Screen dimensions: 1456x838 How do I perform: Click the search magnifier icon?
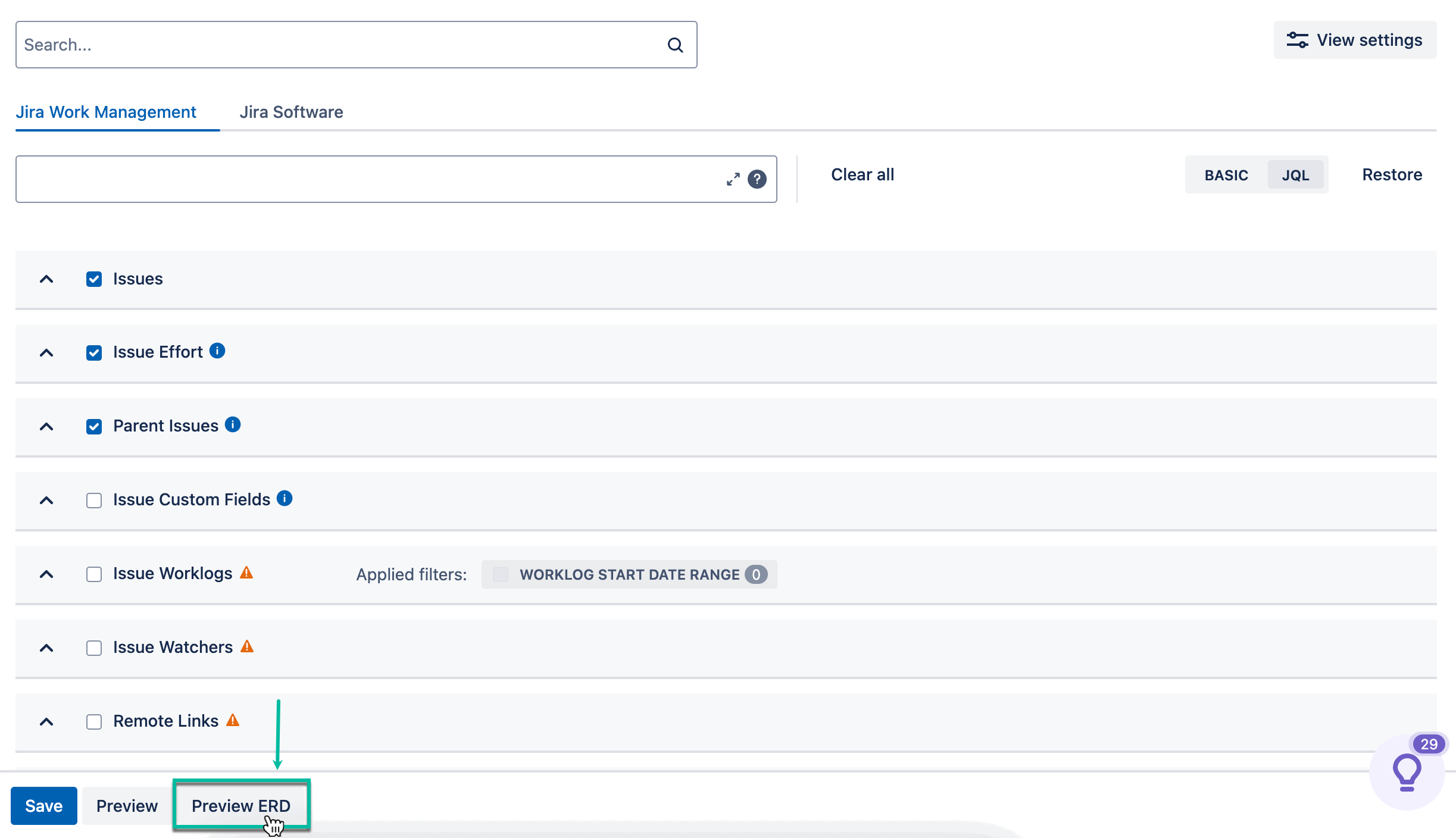pos(675,44)
